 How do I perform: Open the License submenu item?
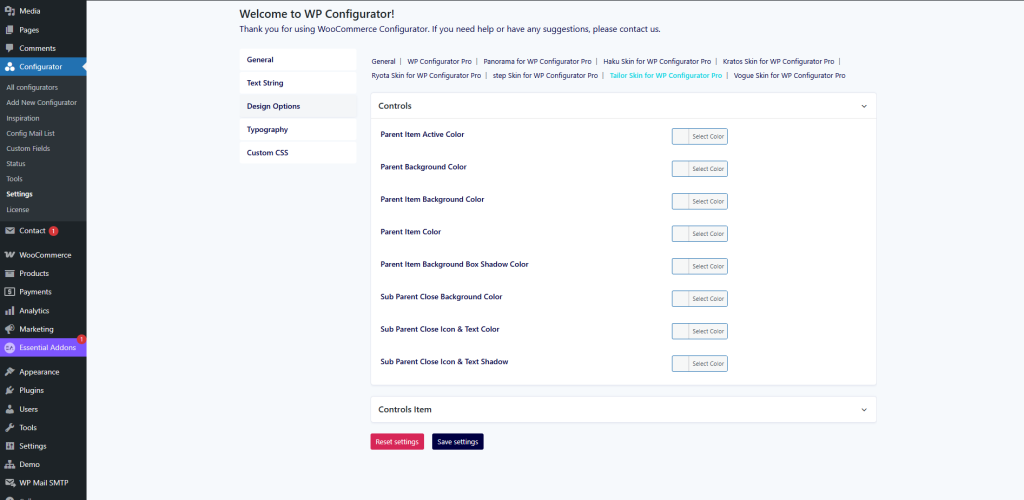coord(18,210)
